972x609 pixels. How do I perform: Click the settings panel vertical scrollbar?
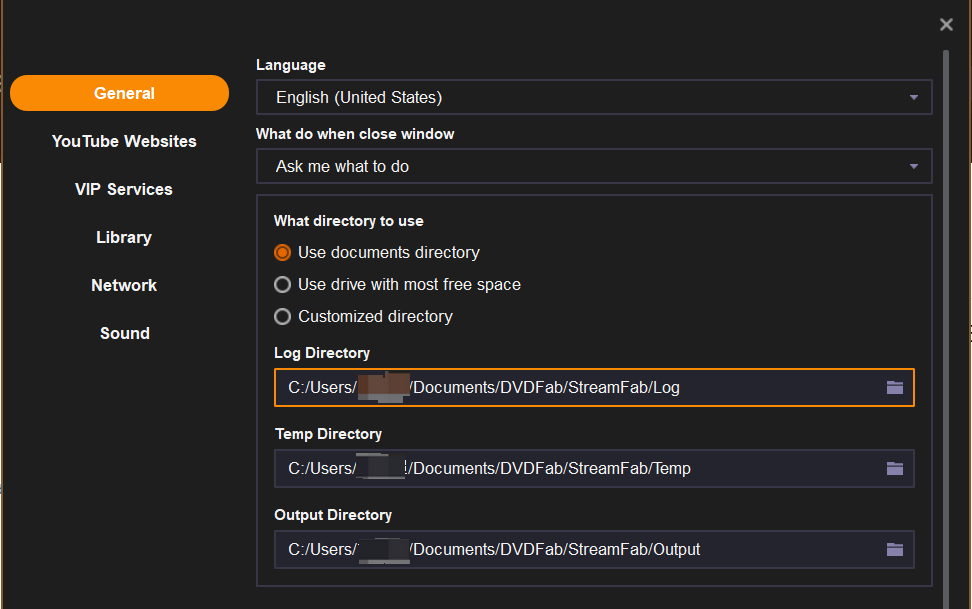click(945, 300)
